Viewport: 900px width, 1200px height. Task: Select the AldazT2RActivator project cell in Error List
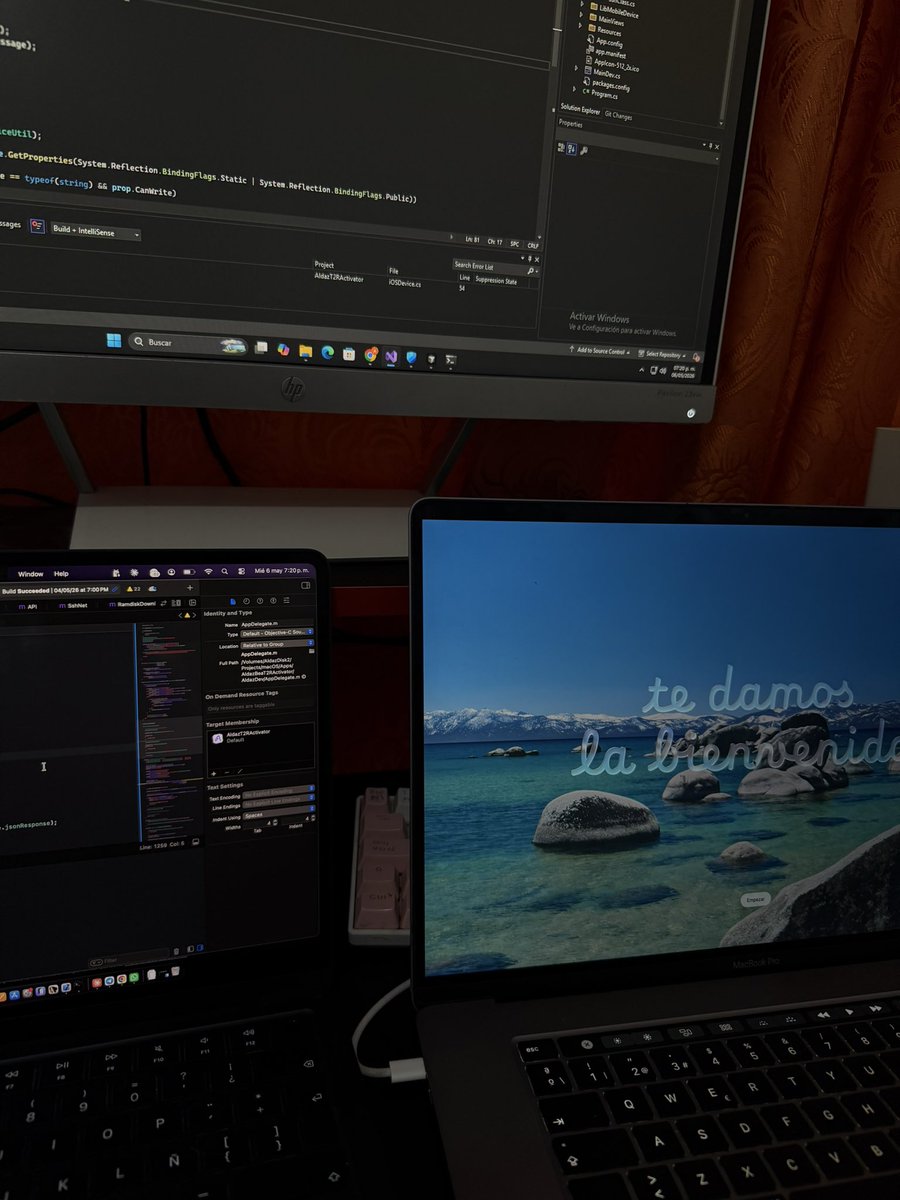(338, 278)
